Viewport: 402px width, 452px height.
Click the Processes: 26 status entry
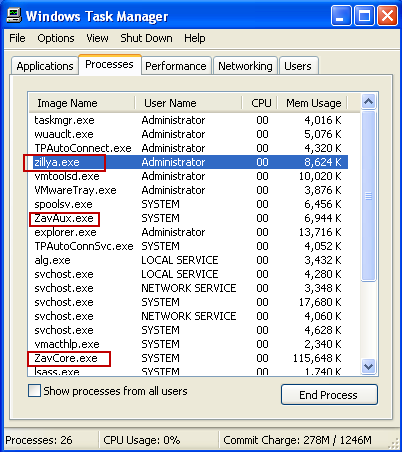(x=39, y=440)
